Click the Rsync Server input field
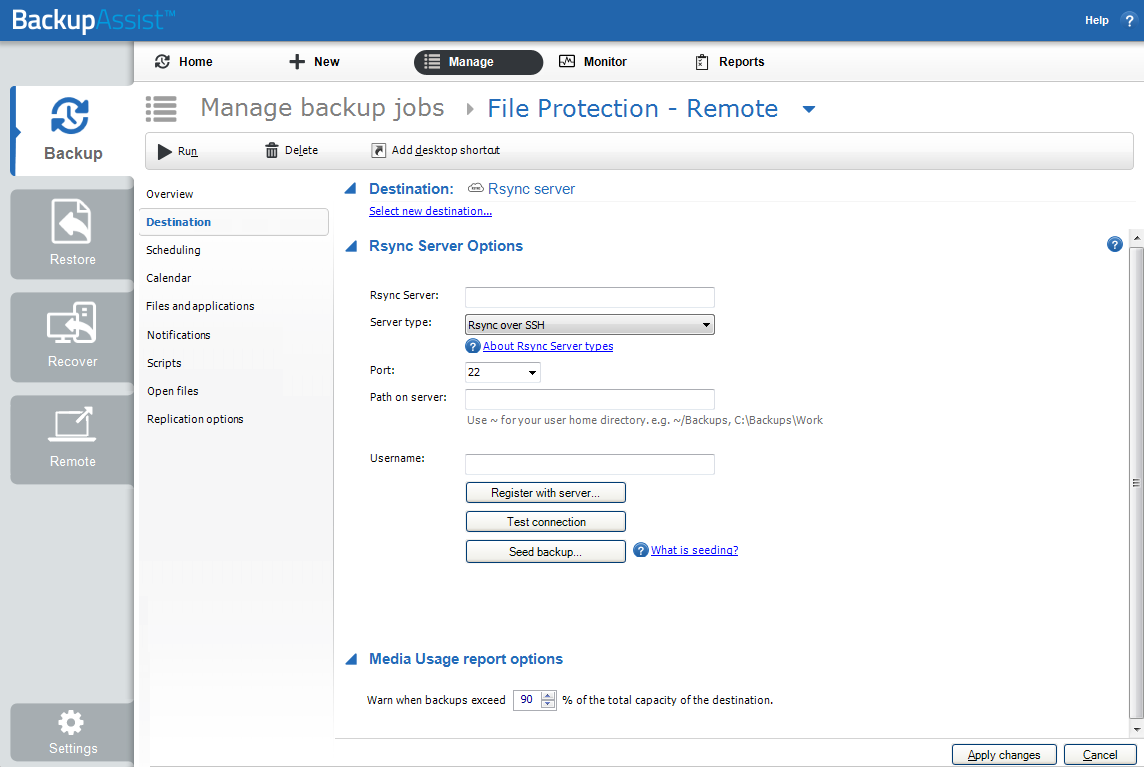 590,297
